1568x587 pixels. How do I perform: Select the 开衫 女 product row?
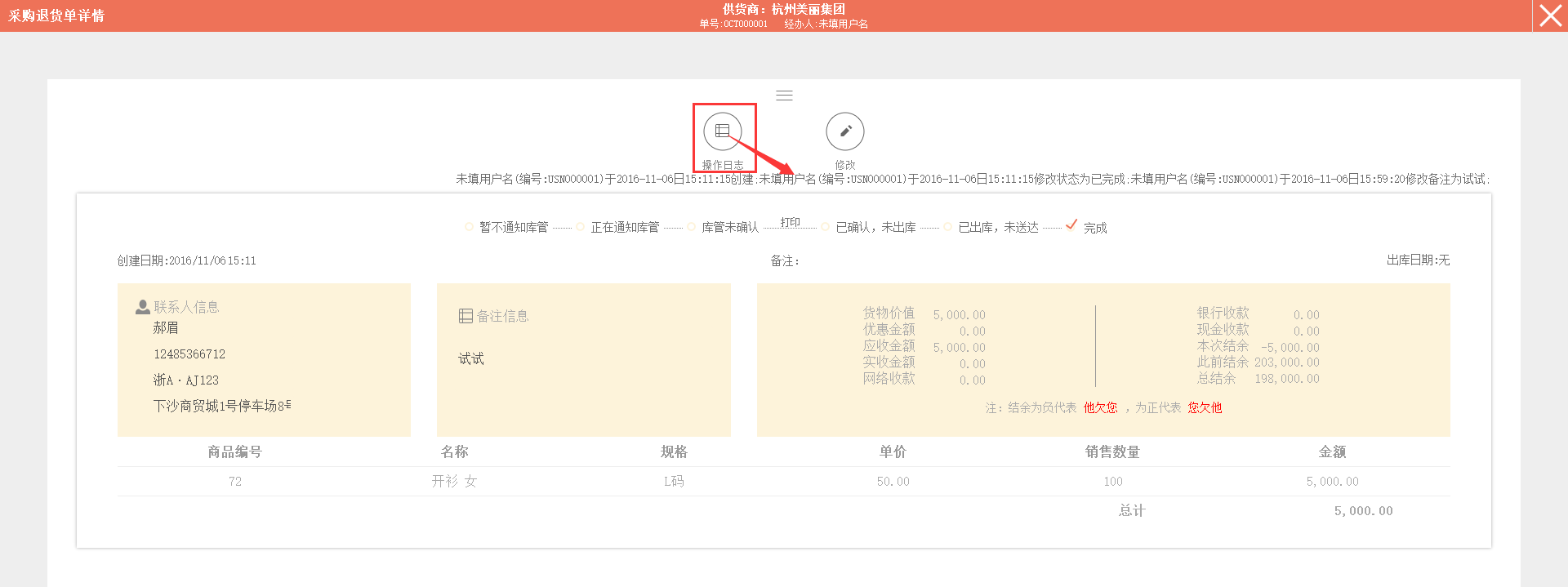454,482
